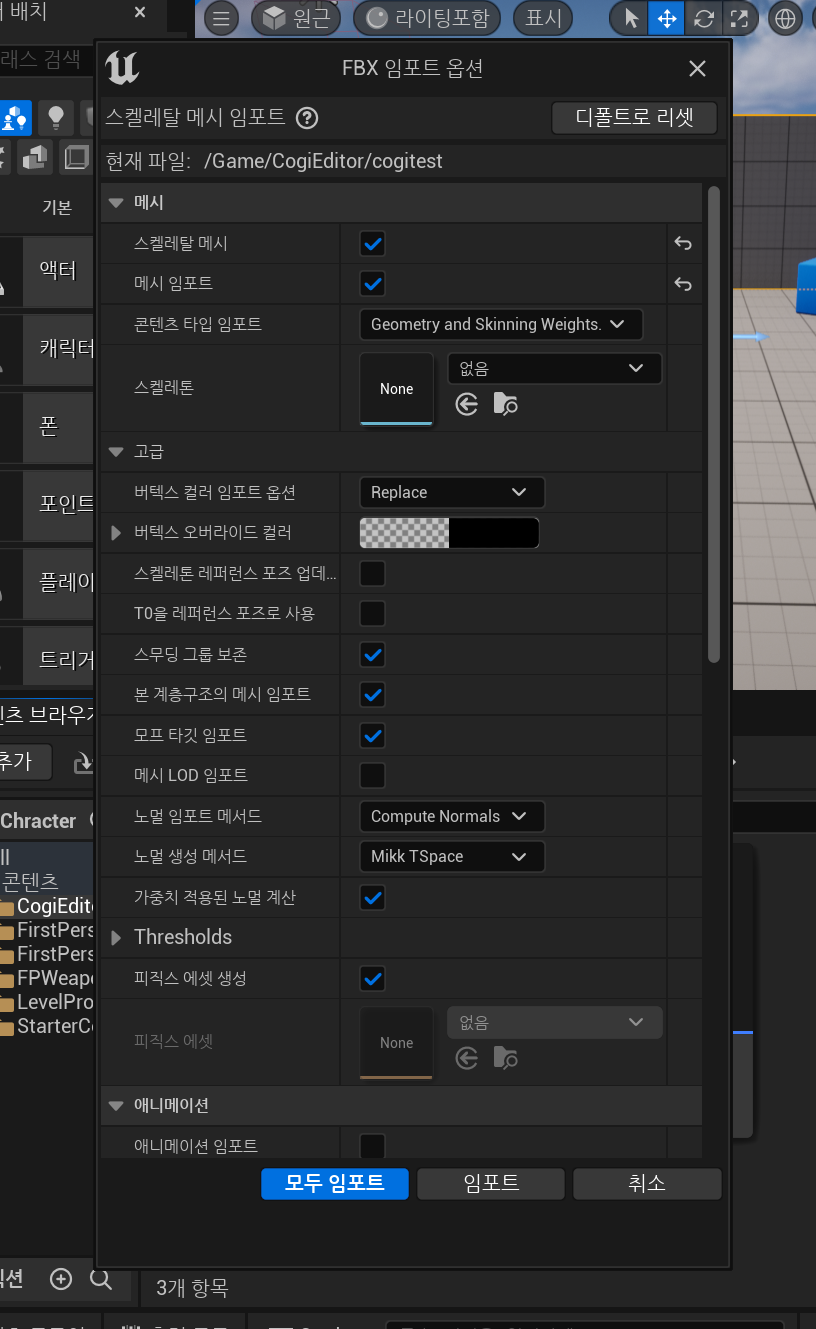Reset 메시 임포트 to default arrow
The width and height of the screenshot is (816, 1329).
coord(683,284)
